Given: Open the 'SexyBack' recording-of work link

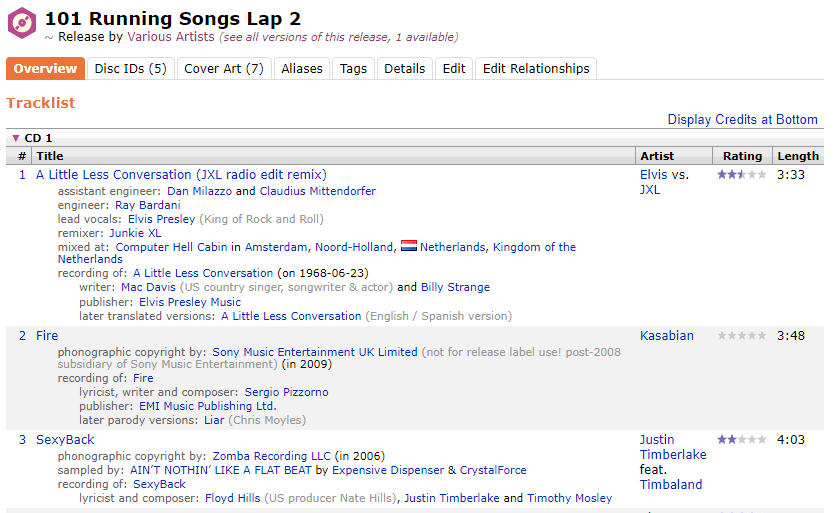Looking at the screenshot, I should tap(159, 484).
